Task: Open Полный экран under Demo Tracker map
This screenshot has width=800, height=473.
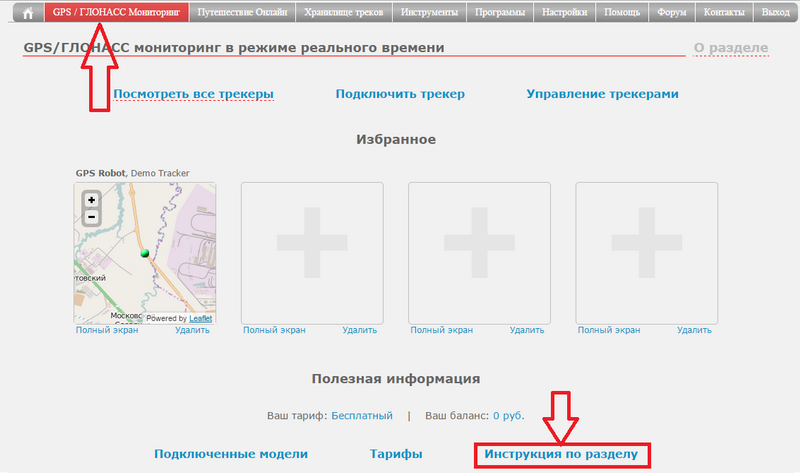Action: tap(107, 330)
